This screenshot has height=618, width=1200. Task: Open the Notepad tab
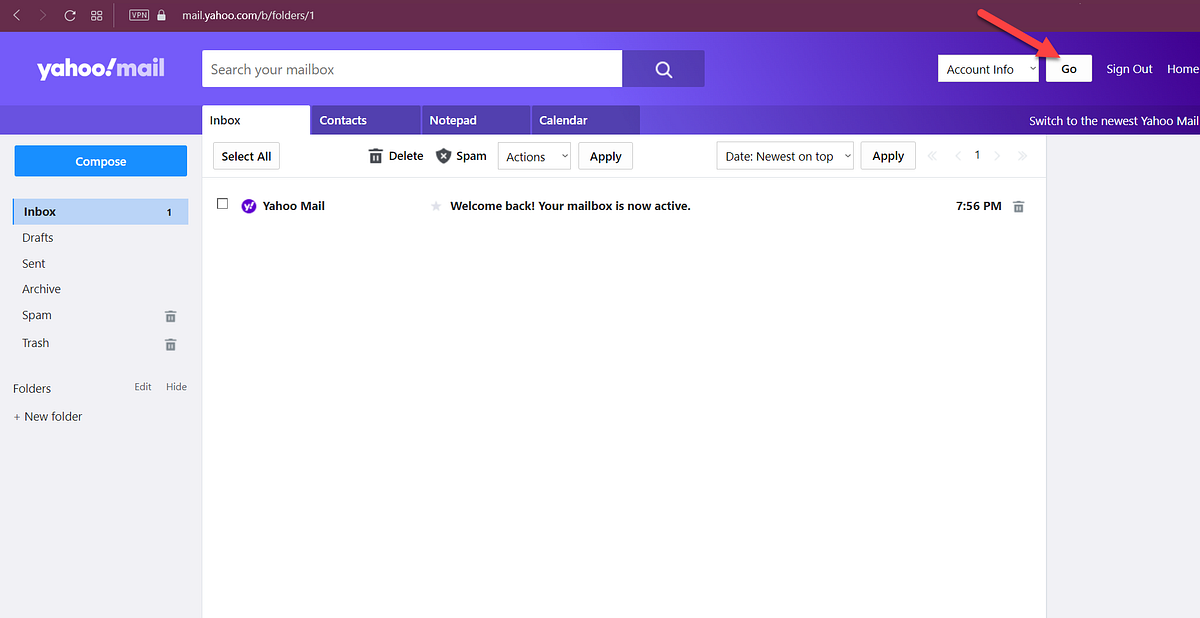pyautogui.click(x=476, y=120)
